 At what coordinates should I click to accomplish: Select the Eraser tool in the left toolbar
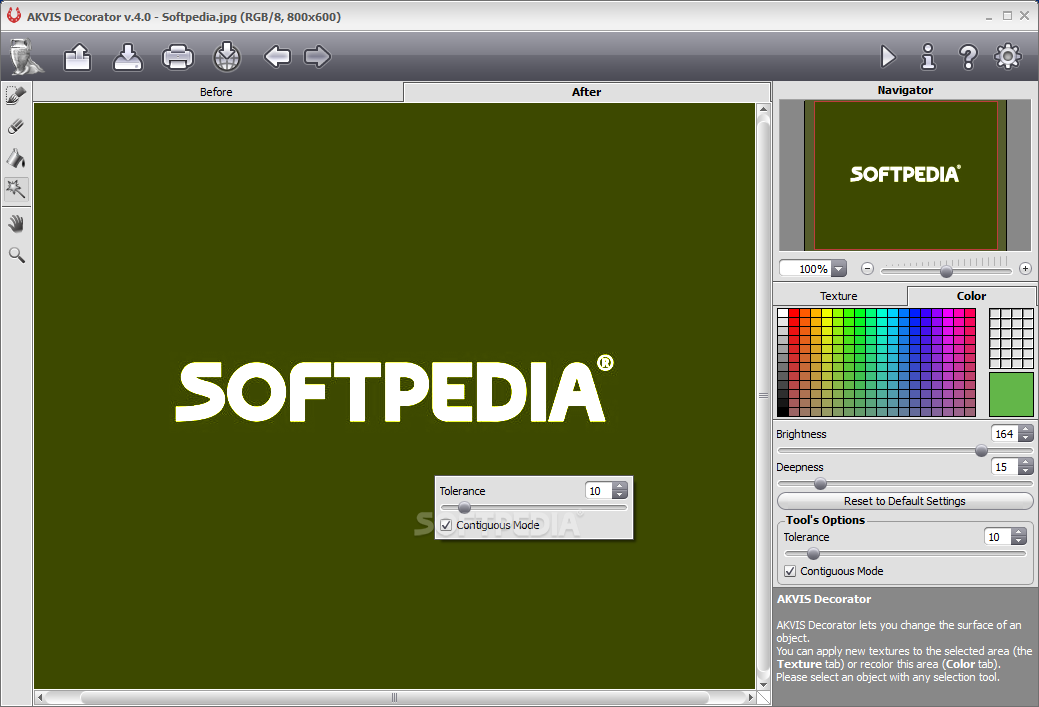click(x=16, y=126)
